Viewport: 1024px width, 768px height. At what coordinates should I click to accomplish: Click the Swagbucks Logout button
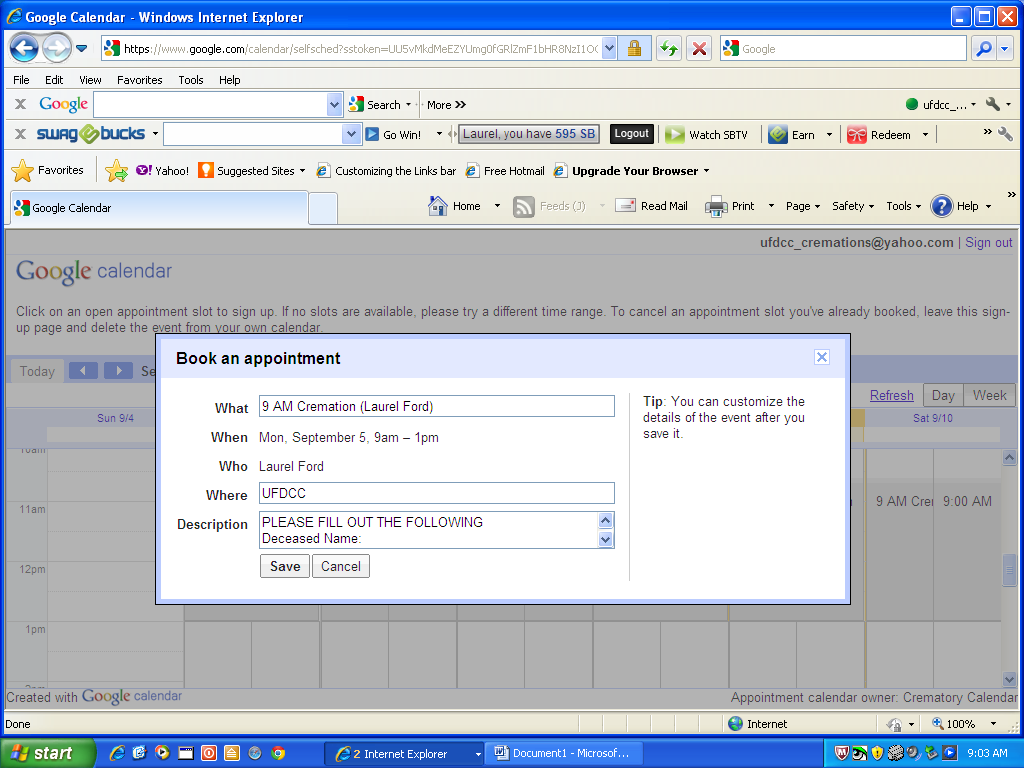pos(631,134)
